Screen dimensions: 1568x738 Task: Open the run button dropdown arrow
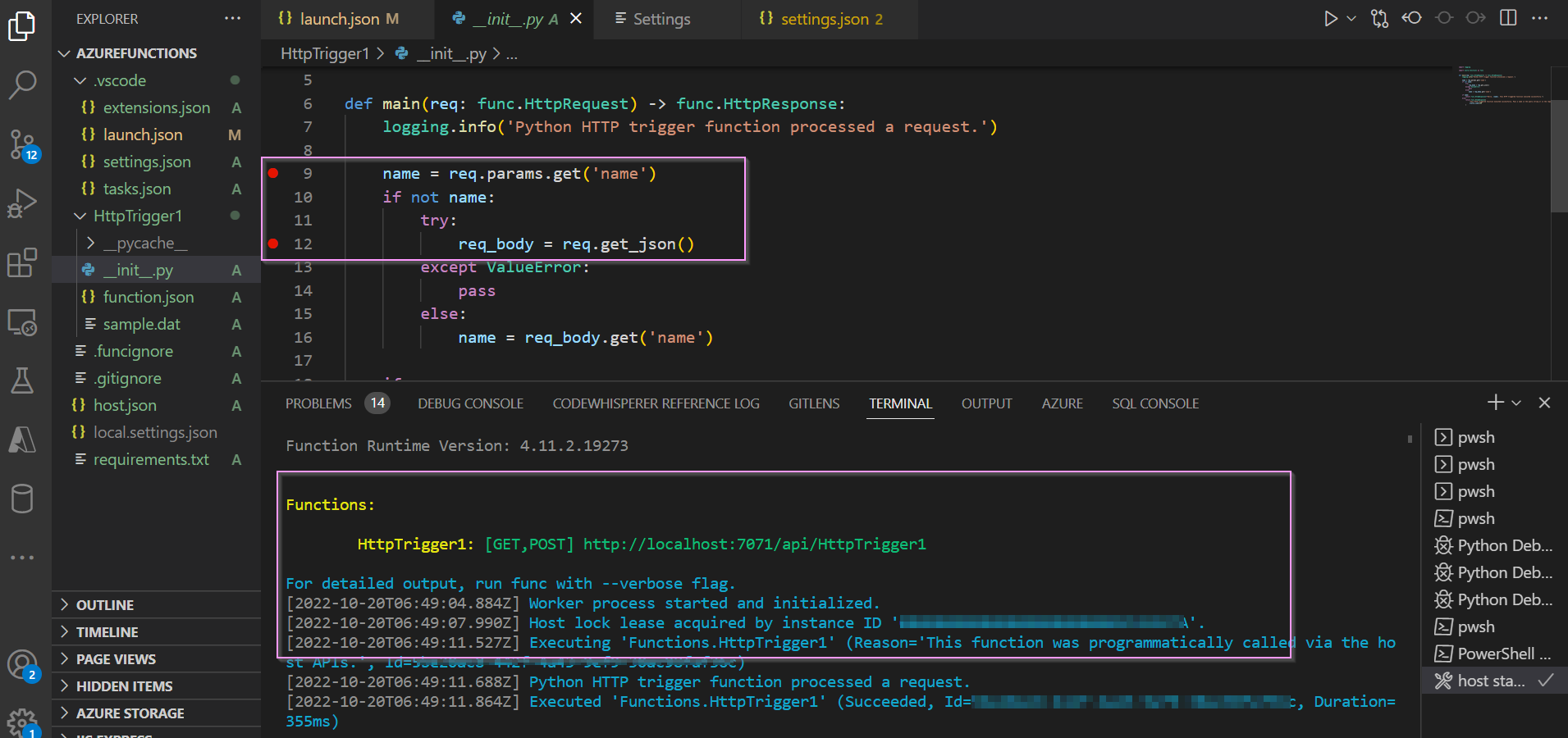pos(1351,18)
